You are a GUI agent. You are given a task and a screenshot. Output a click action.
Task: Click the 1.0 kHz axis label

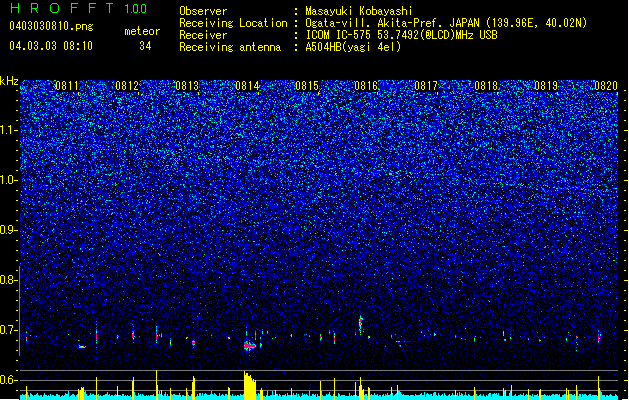[x=9, y=180]
